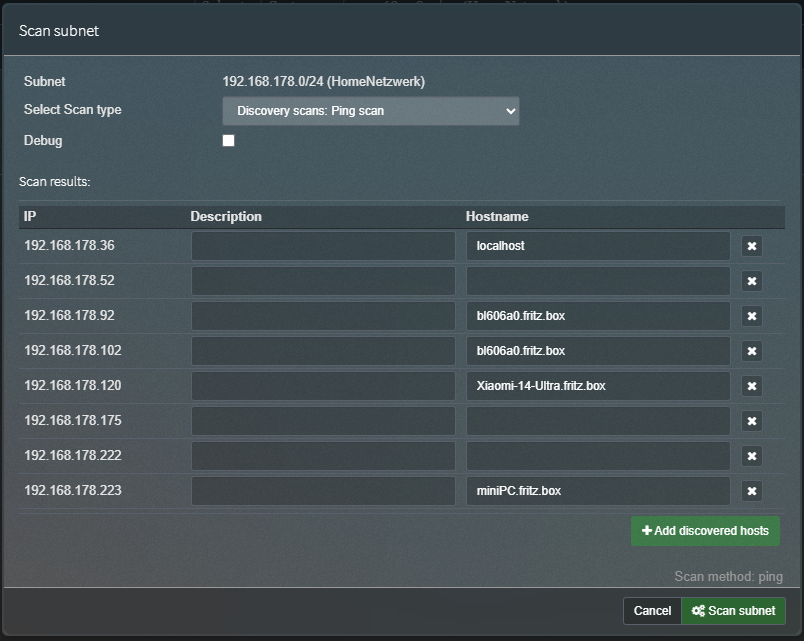Screen dimensions: 804x641
Task: Remove host 192.168.178.102 with its X icon
Action: pos(752,351)
